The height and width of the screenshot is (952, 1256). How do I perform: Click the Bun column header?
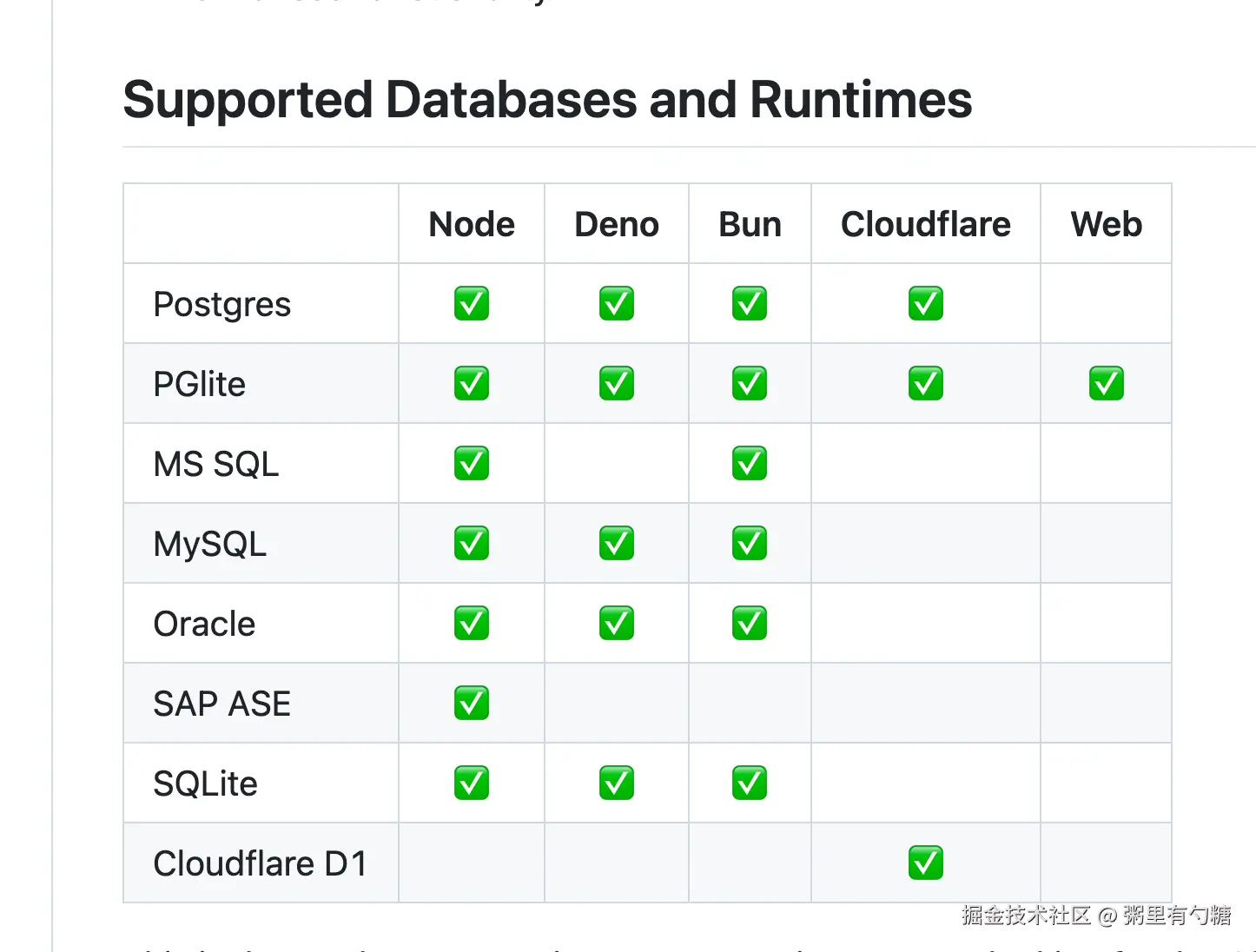[x=750, y=224]
